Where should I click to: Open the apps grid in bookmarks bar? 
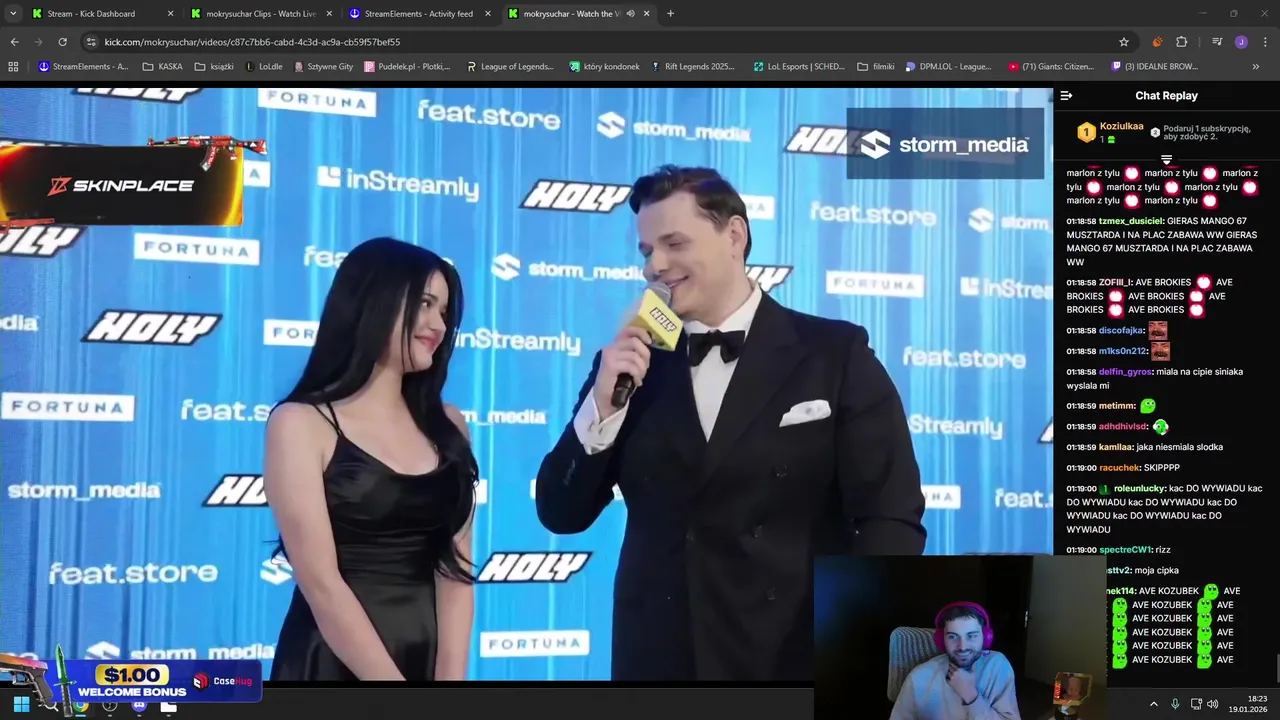click(13, 67)
